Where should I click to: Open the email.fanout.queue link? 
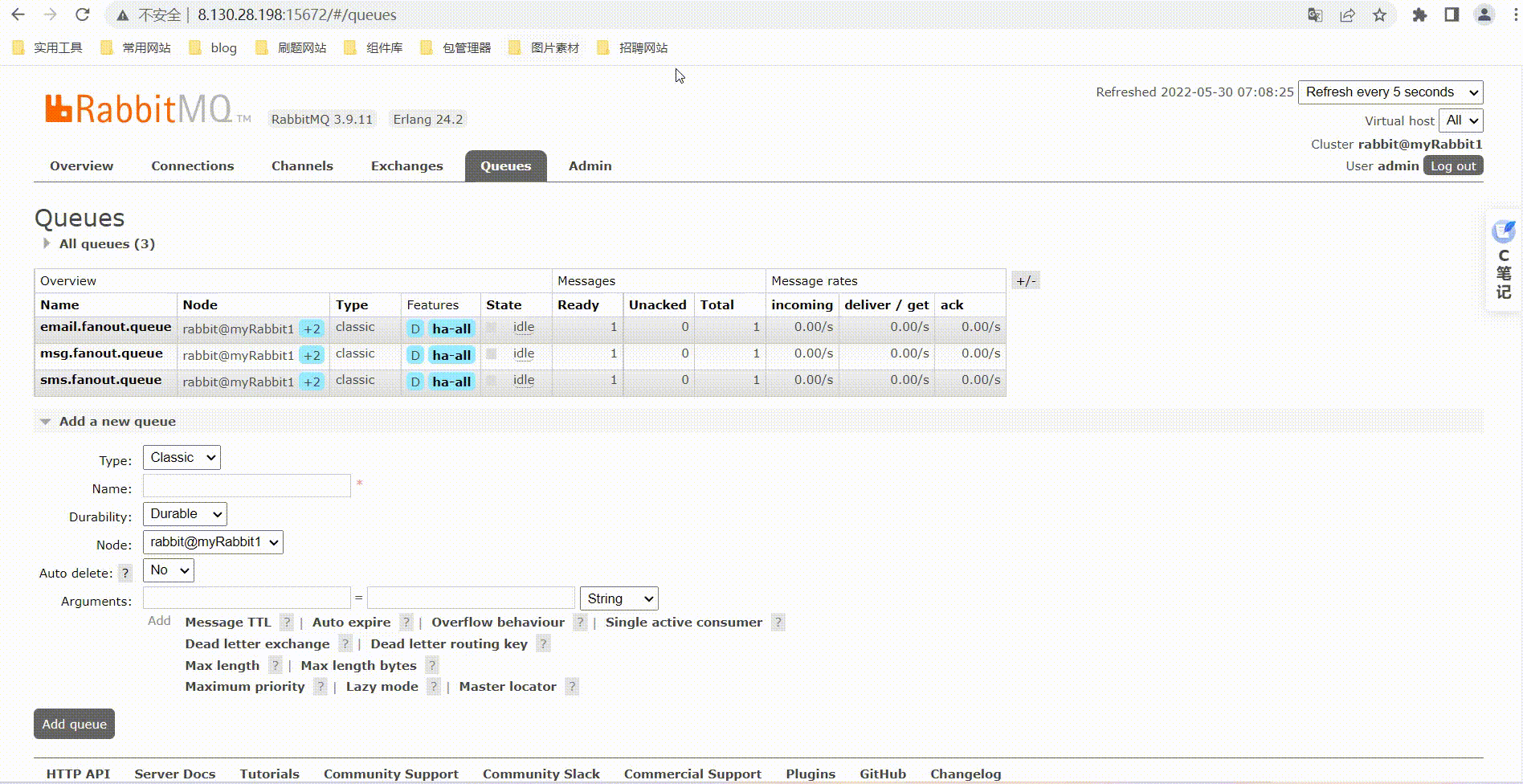pos(106,327)
